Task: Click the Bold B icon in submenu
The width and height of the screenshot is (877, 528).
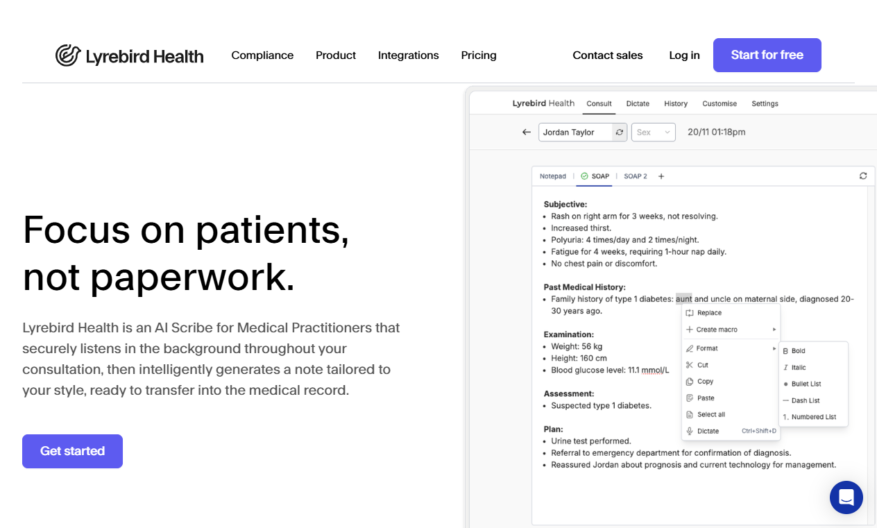Action: tap(785, 351)
